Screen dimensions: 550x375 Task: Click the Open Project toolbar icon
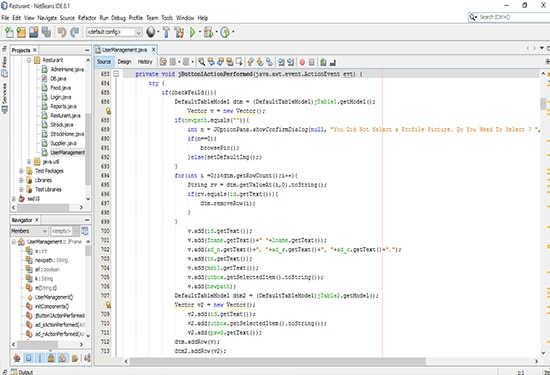(x=34, y=32)
